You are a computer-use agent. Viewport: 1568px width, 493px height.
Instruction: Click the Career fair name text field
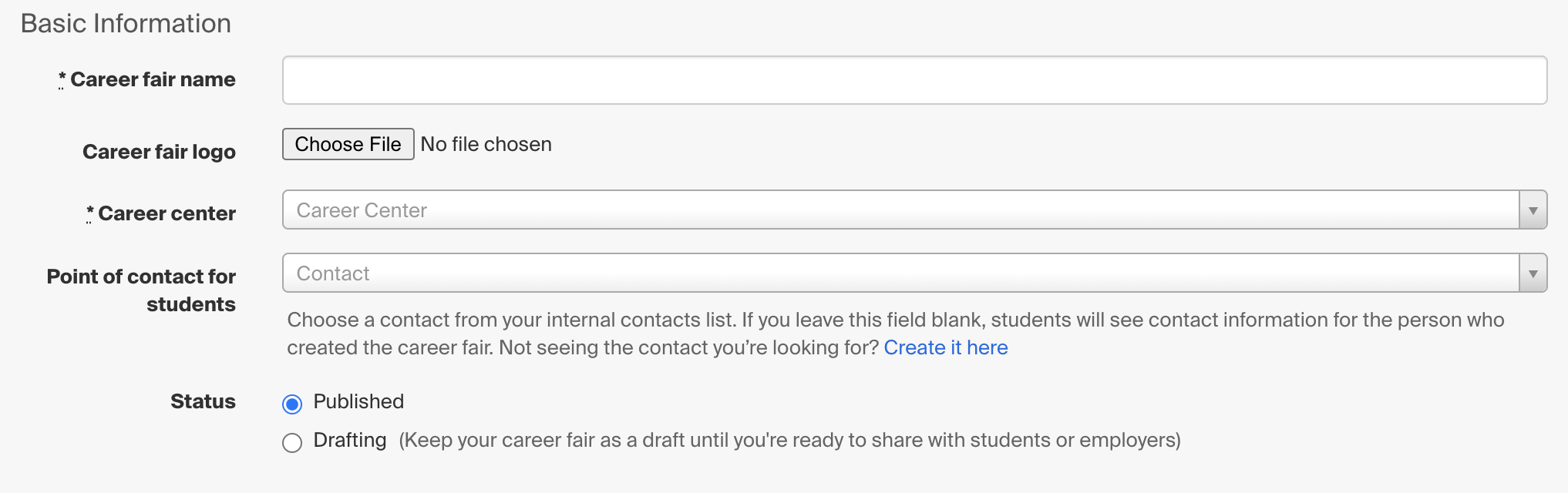(x=914, y=80)
